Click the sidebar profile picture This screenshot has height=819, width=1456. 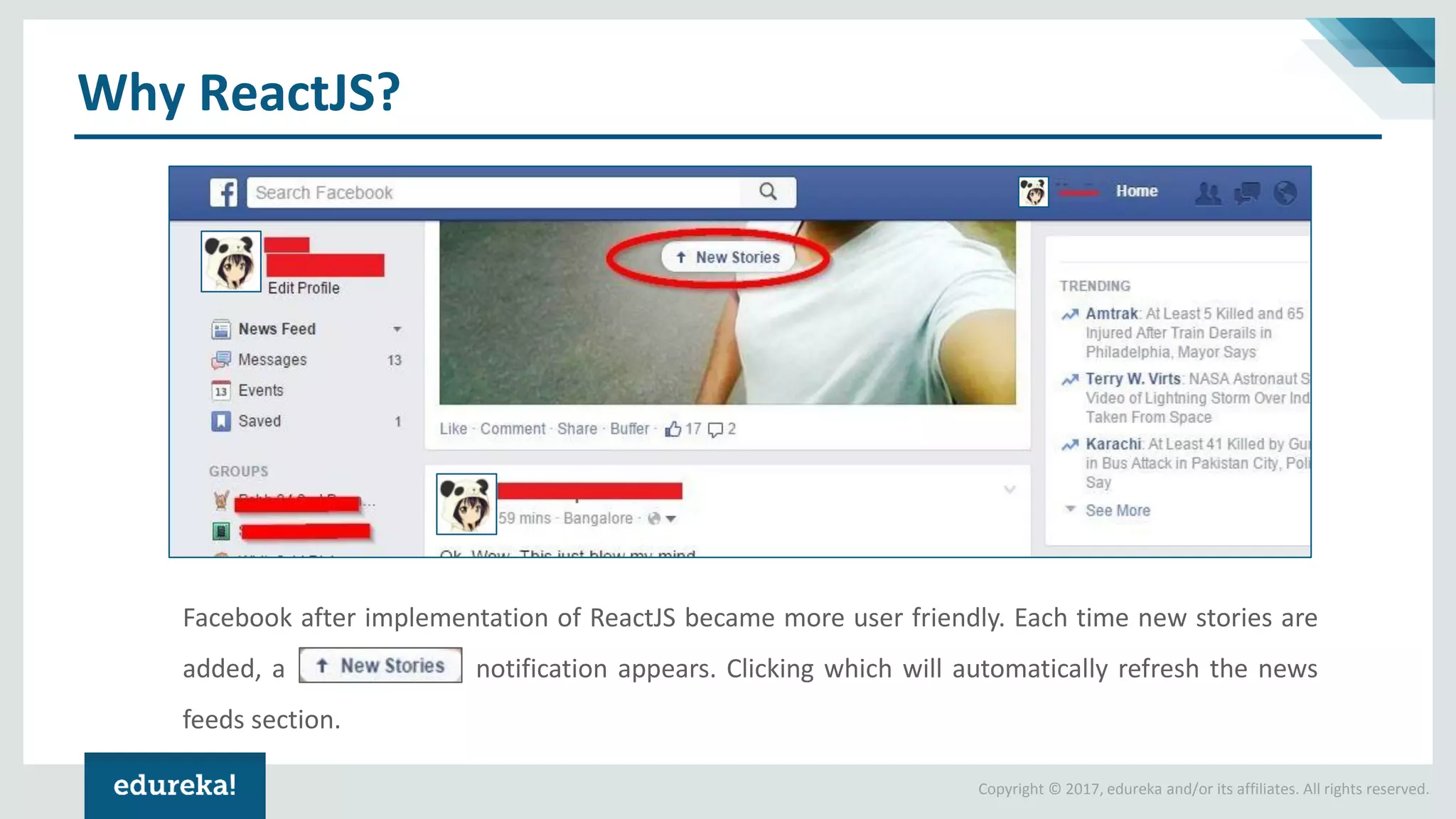(x=231, y=261)
